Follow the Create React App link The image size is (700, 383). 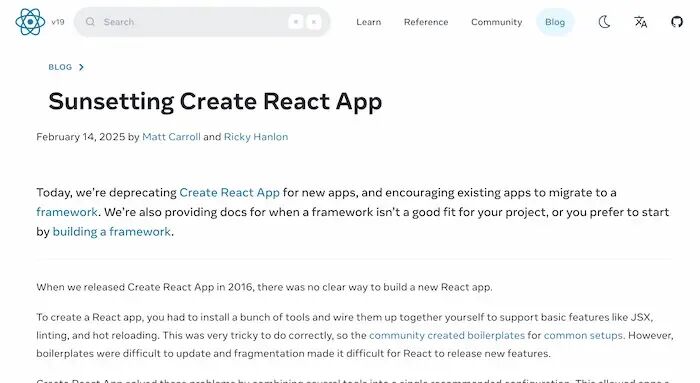229,192
